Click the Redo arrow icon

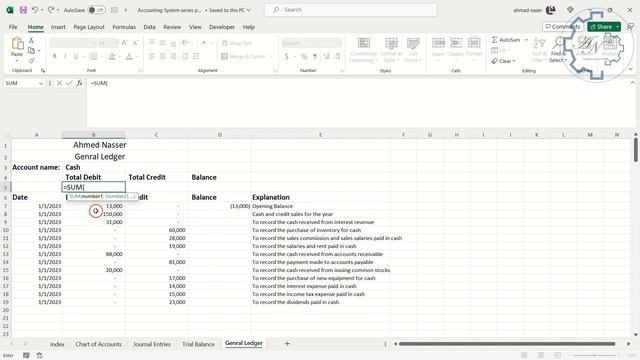[x=51, y=10]
